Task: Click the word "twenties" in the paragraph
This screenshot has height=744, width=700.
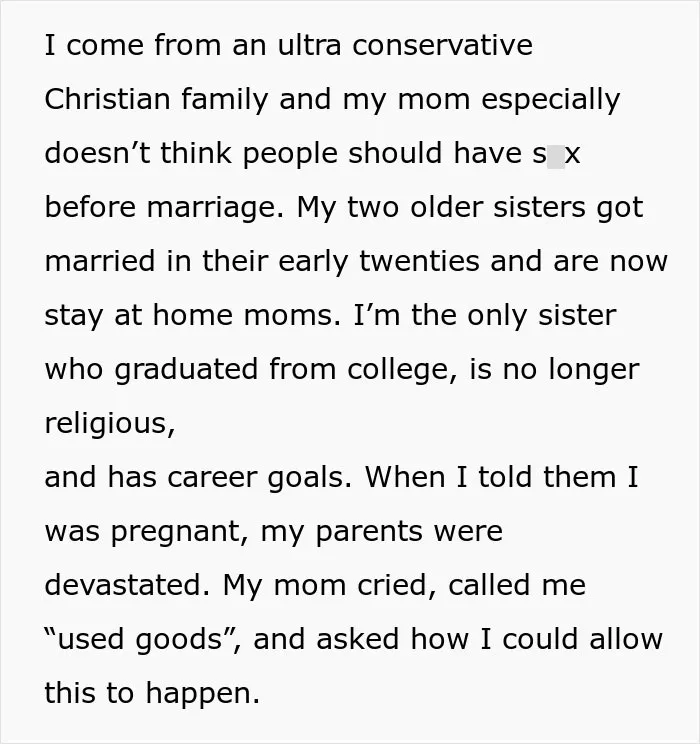Action: coord(420,261)
